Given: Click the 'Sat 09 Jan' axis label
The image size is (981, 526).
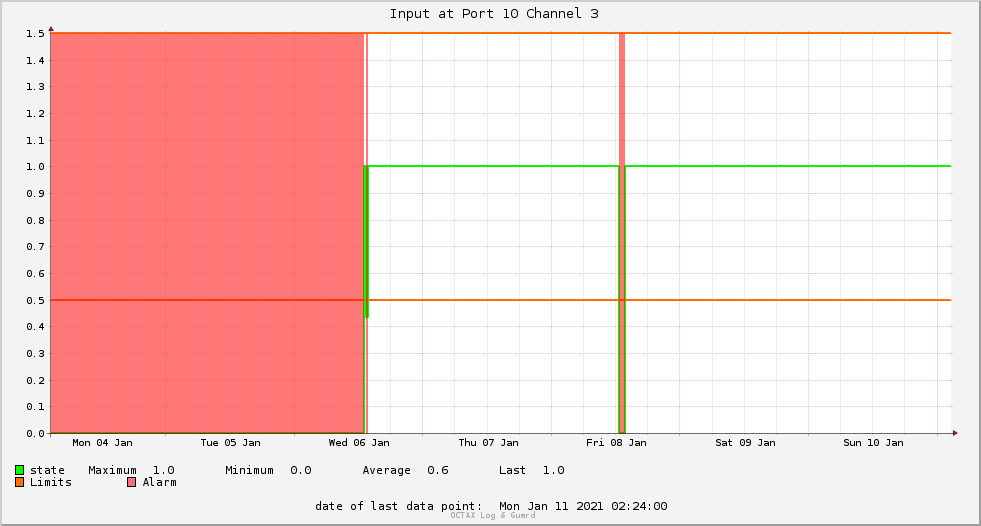Looking at the screenshot, I should [745, 443].
